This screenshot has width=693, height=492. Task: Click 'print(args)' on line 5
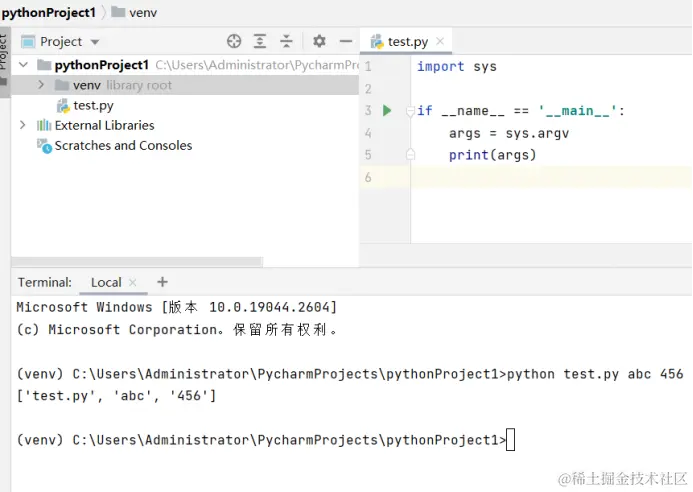tap(492, 155)
